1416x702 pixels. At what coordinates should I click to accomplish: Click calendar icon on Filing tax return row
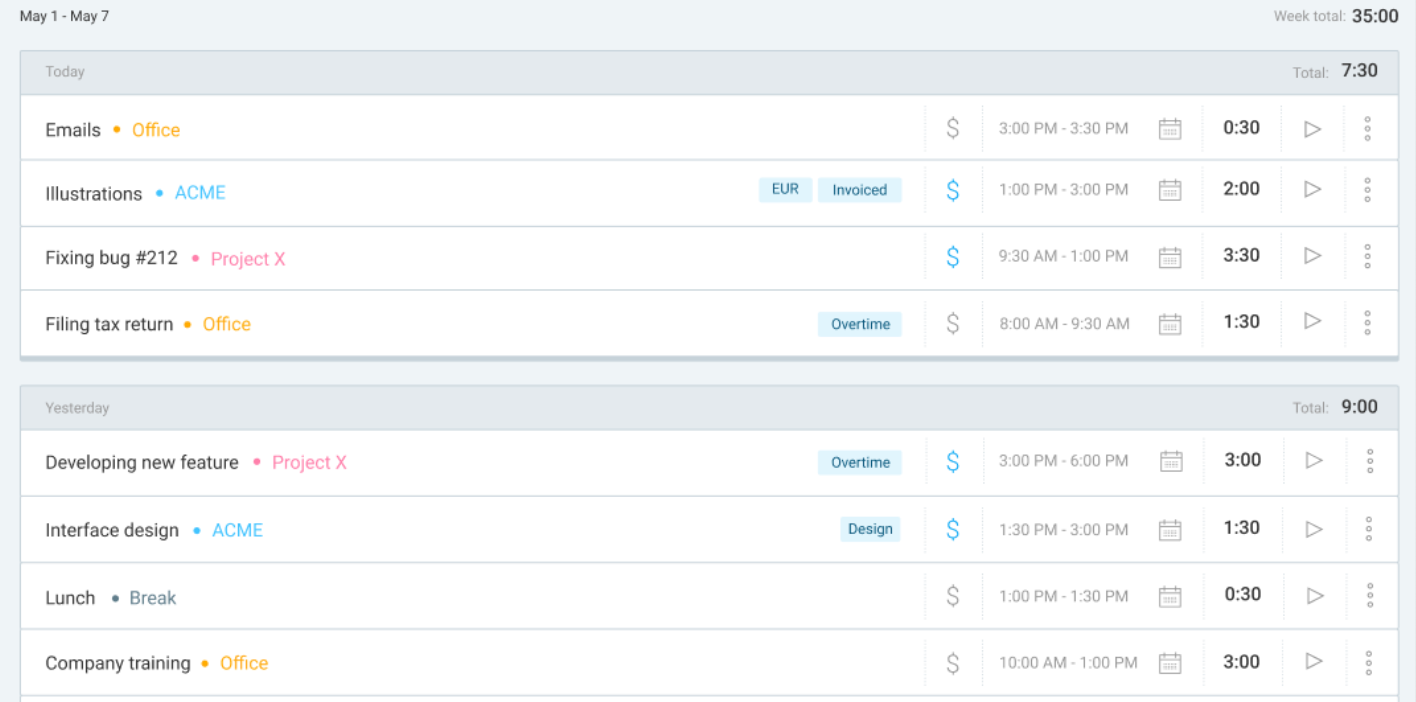(1169, 324)
